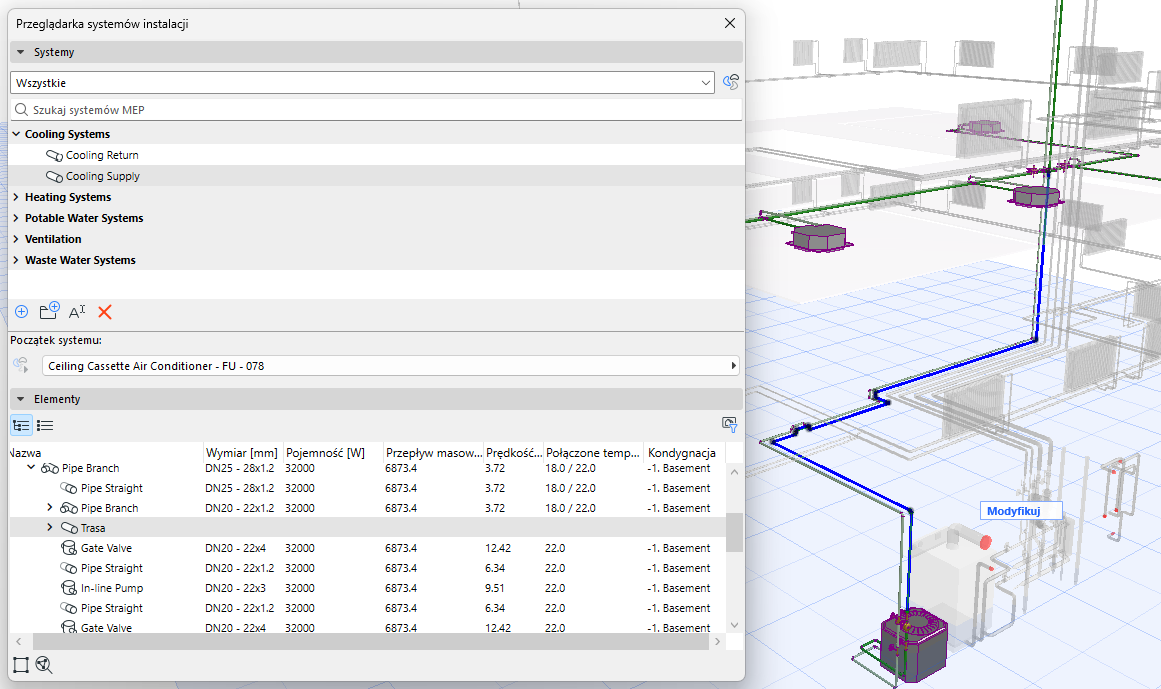Select the Cooling Supply system
The width and height of the screenshot is (1161, 689).
(x=376, y=176)
